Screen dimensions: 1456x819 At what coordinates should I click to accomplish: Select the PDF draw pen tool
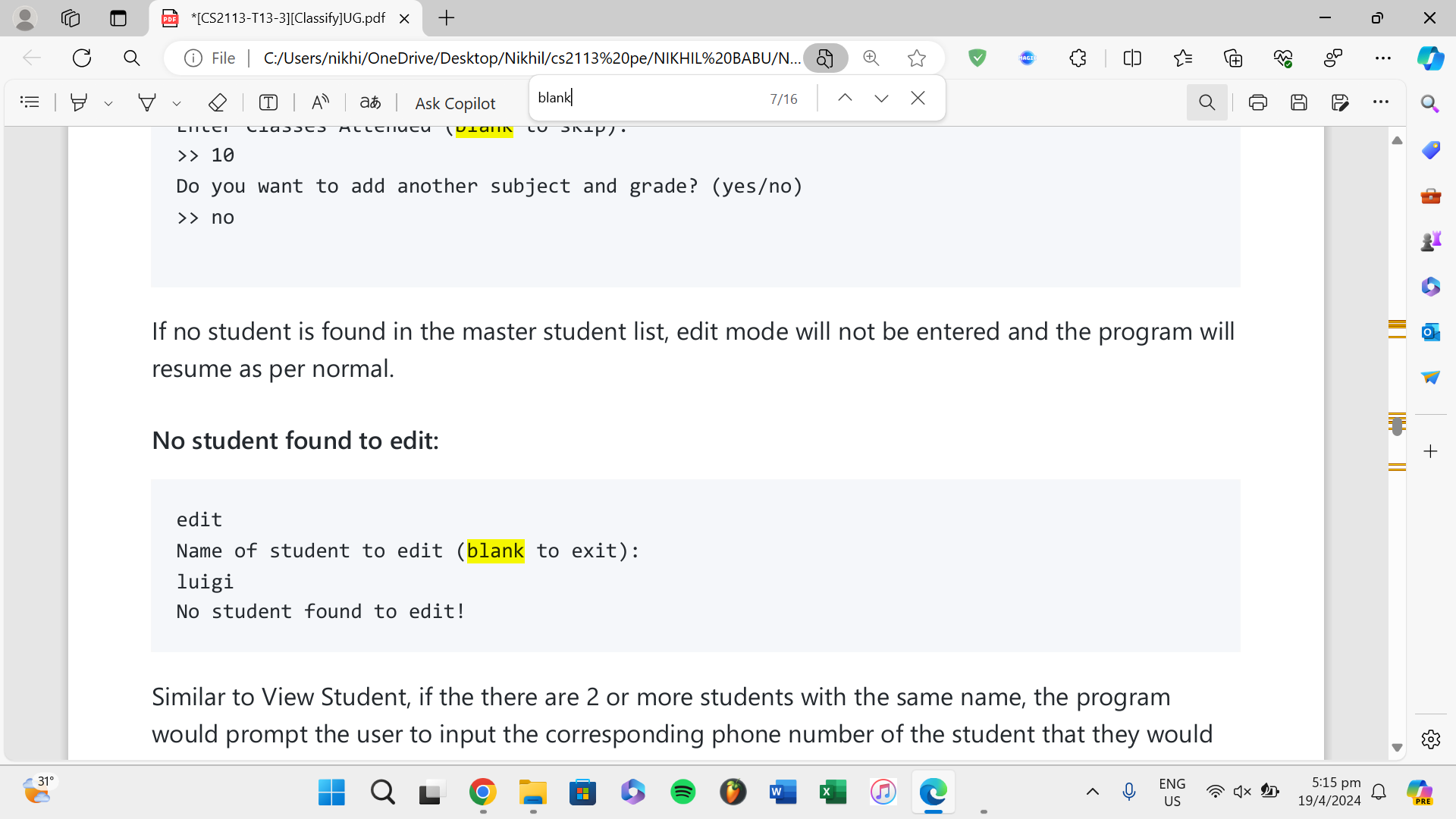(147, 102)
